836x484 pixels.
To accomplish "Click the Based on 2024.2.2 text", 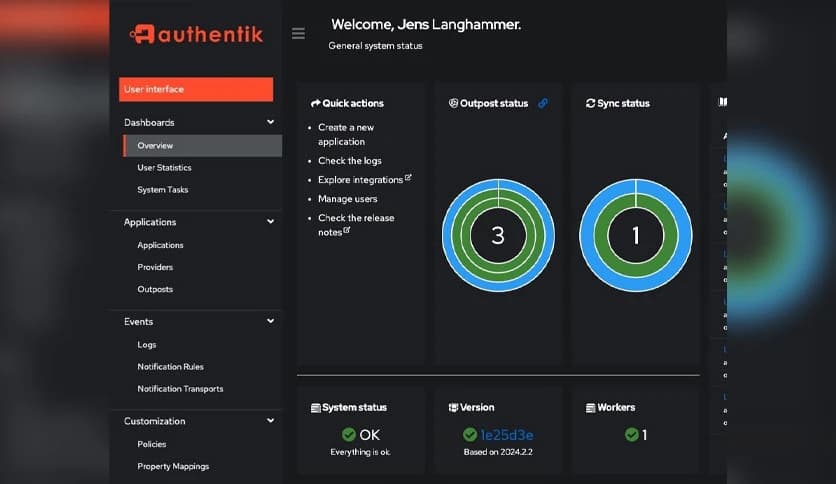I will [498, 452].
